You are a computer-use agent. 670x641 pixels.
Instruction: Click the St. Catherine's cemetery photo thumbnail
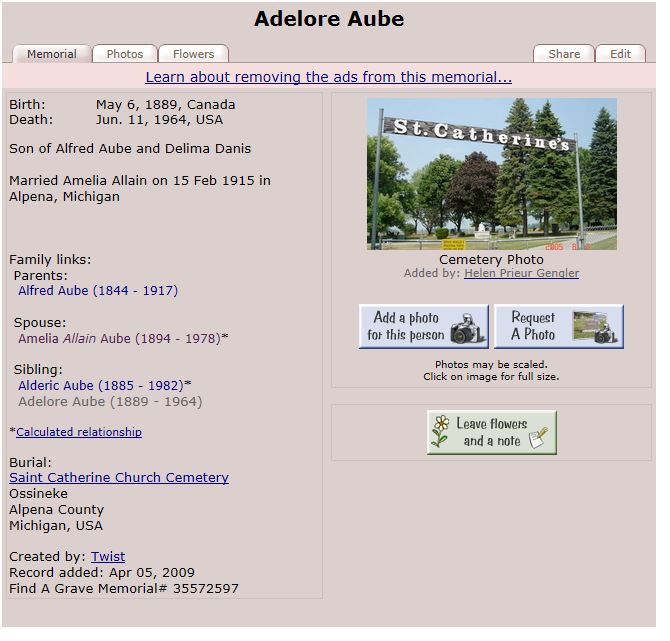click(x=492, y=174)
